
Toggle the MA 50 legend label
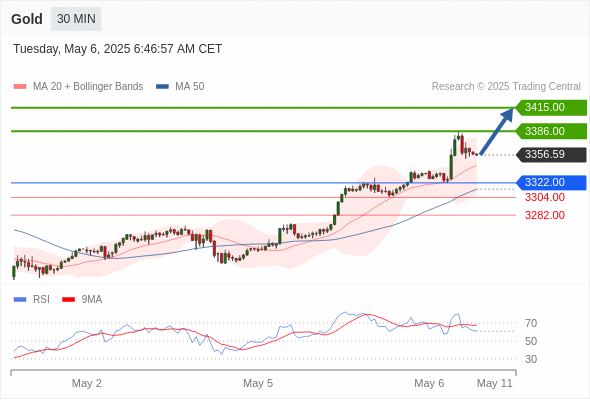pos(190,87)
